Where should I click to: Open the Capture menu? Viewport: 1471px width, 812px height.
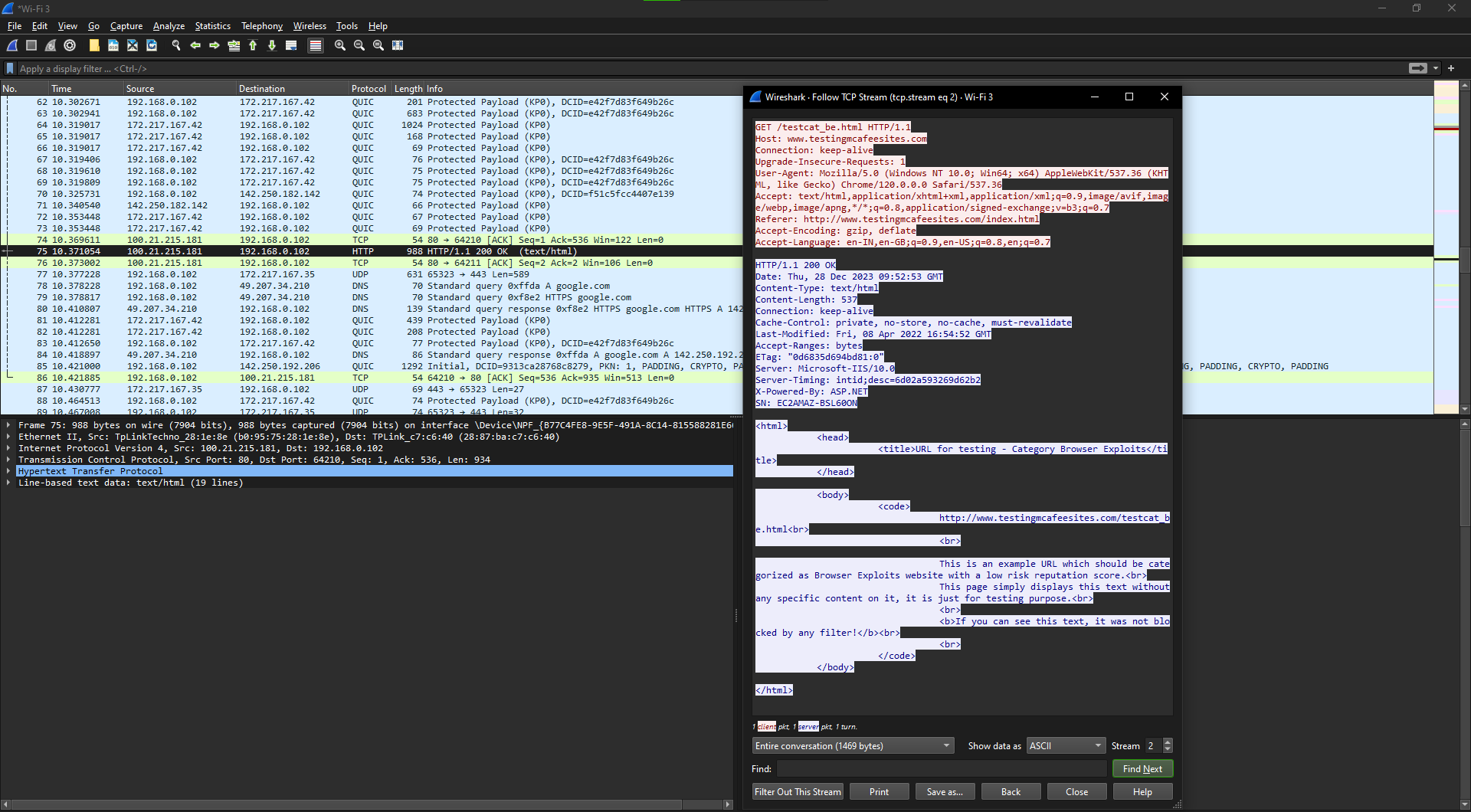point(126,26)
